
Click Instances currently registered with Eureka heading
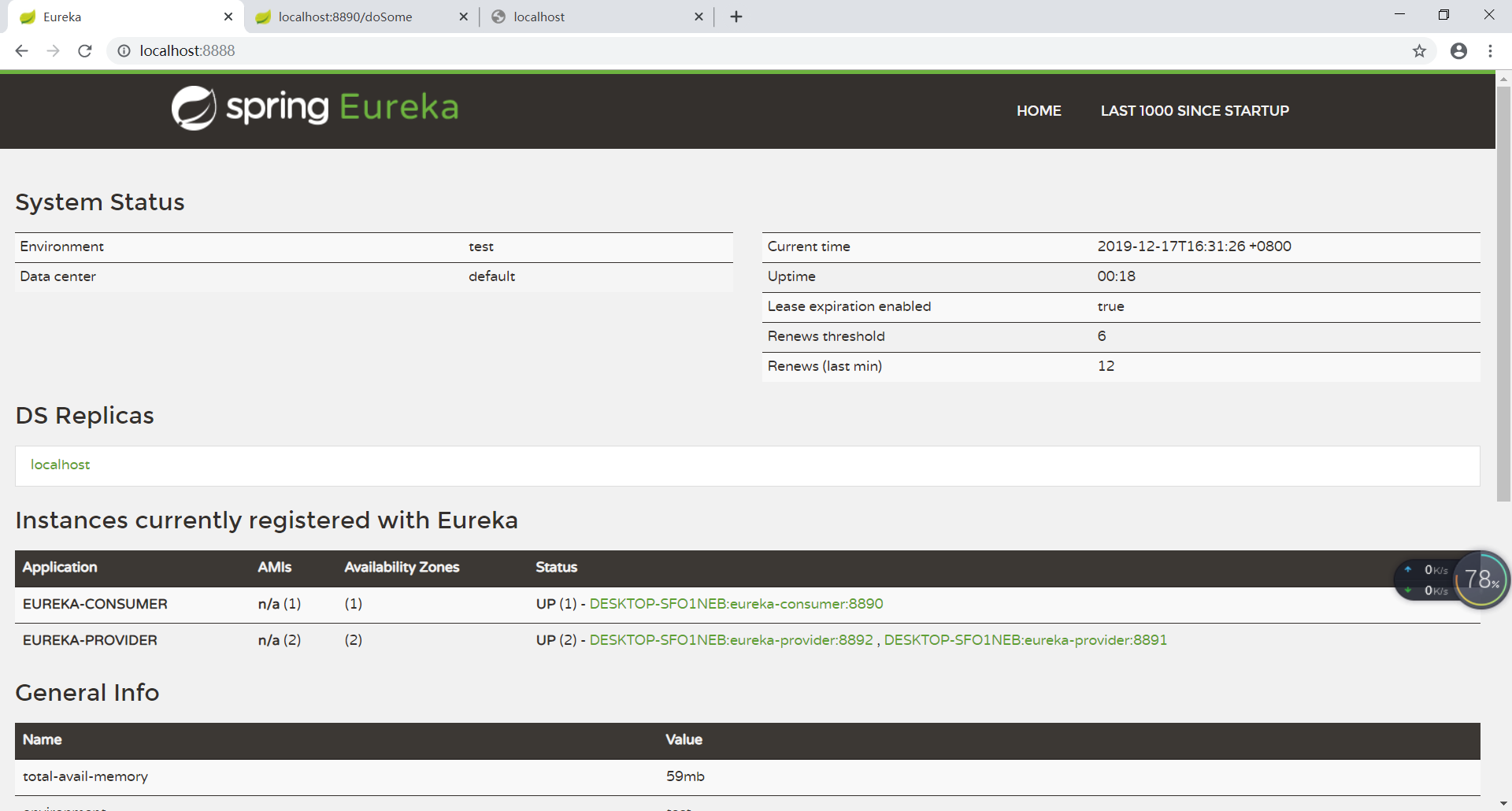266,520
